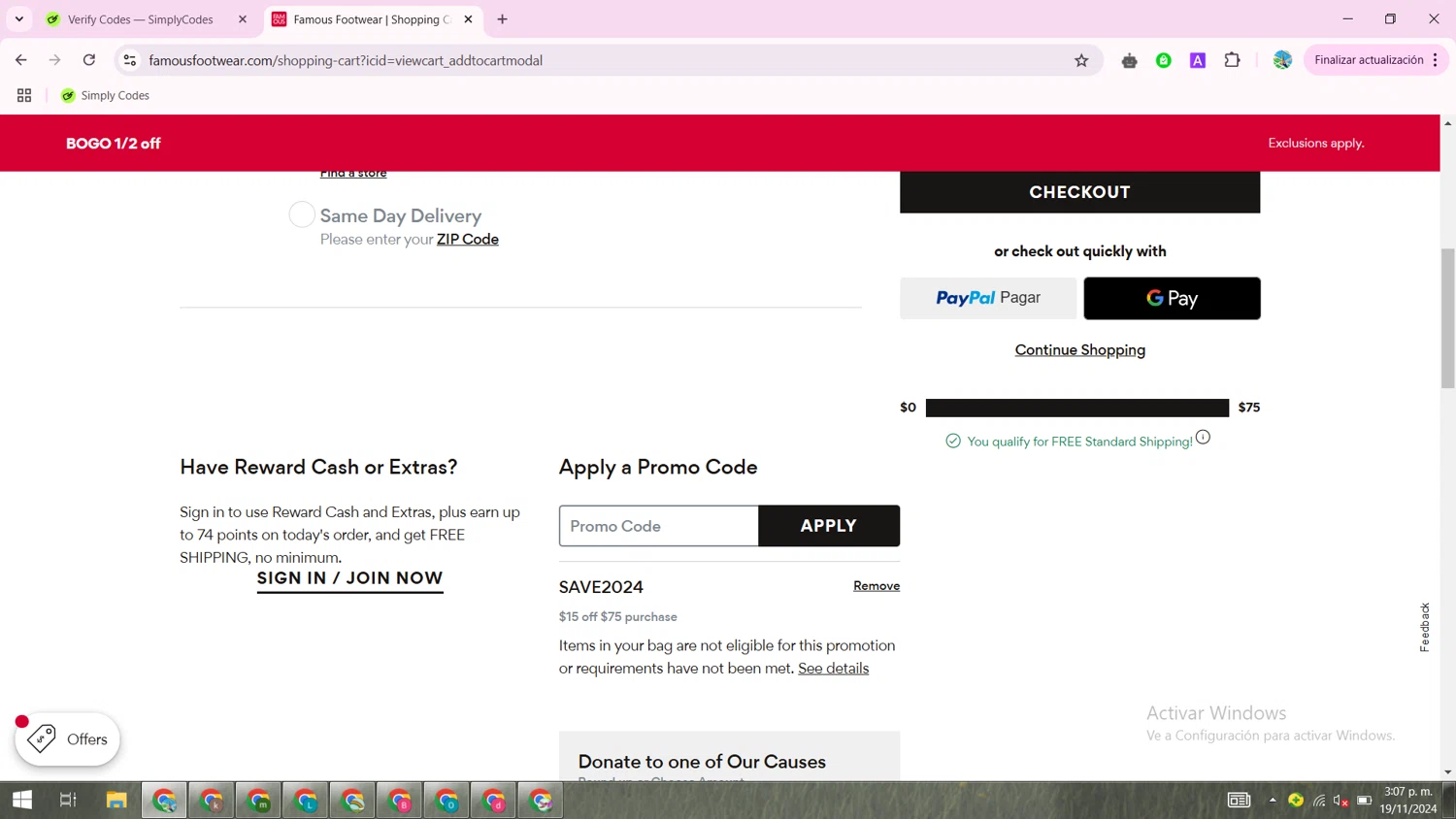This screenshot has width=1456, height=819.
Task: Open volume tray icon
Action: click(1341, 801)
